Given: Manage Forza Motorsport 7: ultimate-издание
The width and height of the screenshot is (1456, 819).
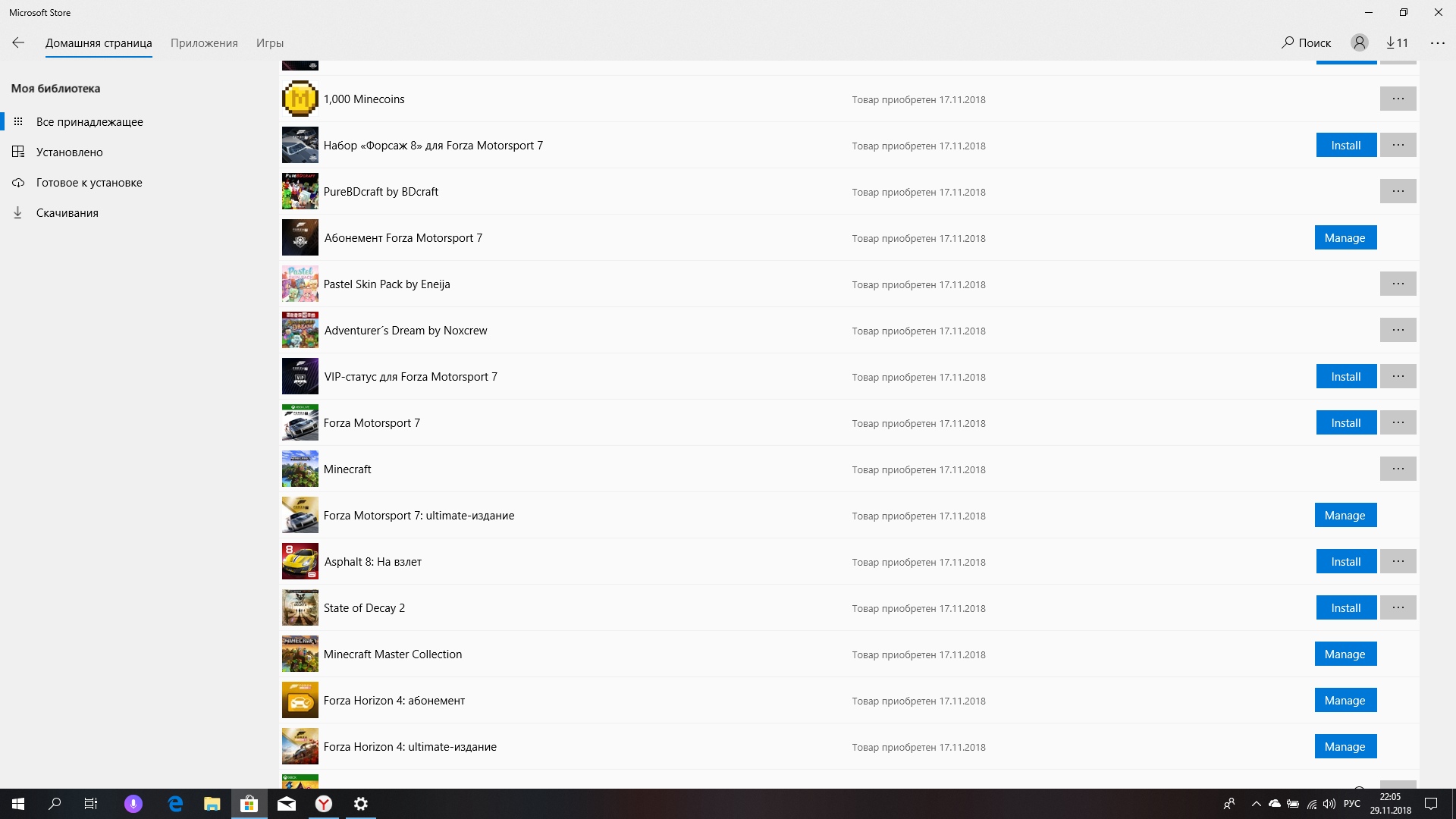Looking at the screenshot, I should click(1345, 516).
